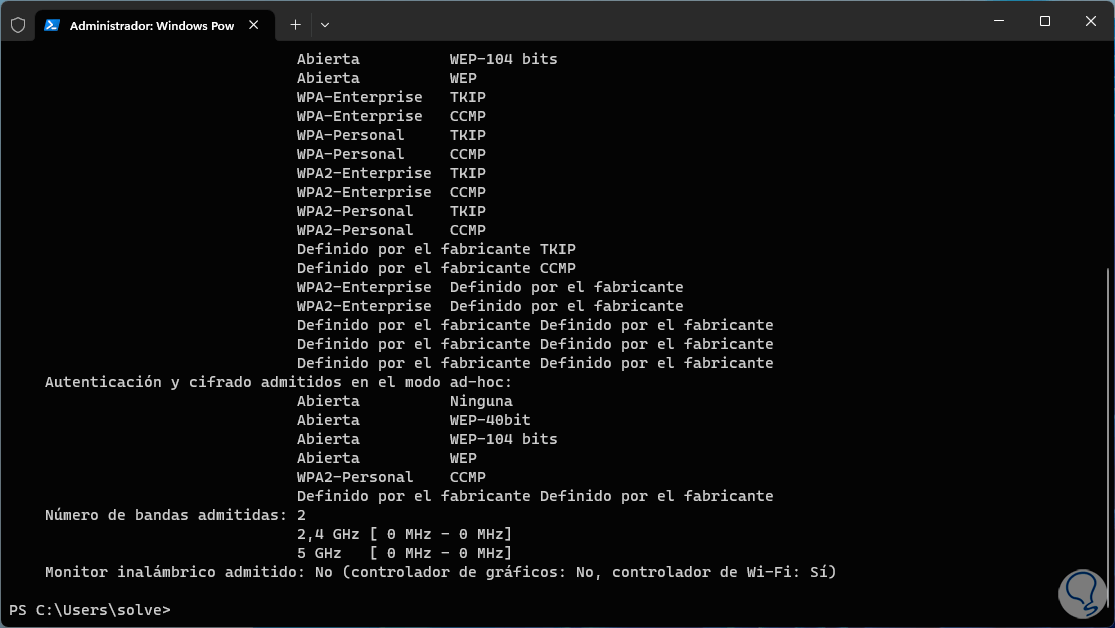
Task: Click the "Monitor inalámbrico admitido" output line
Action: tap(440, 572)
